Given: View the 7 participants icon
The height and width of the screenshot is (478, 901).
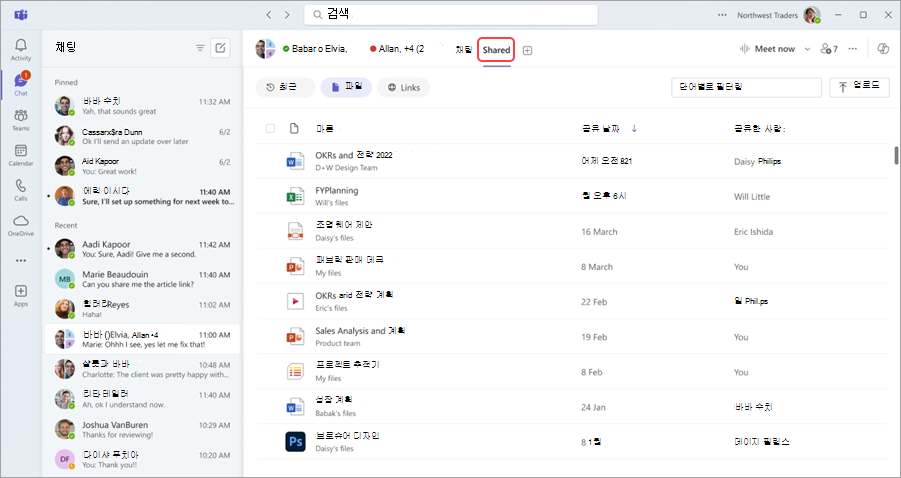Looking at the screenshot, I should click(x=829, y=49).
